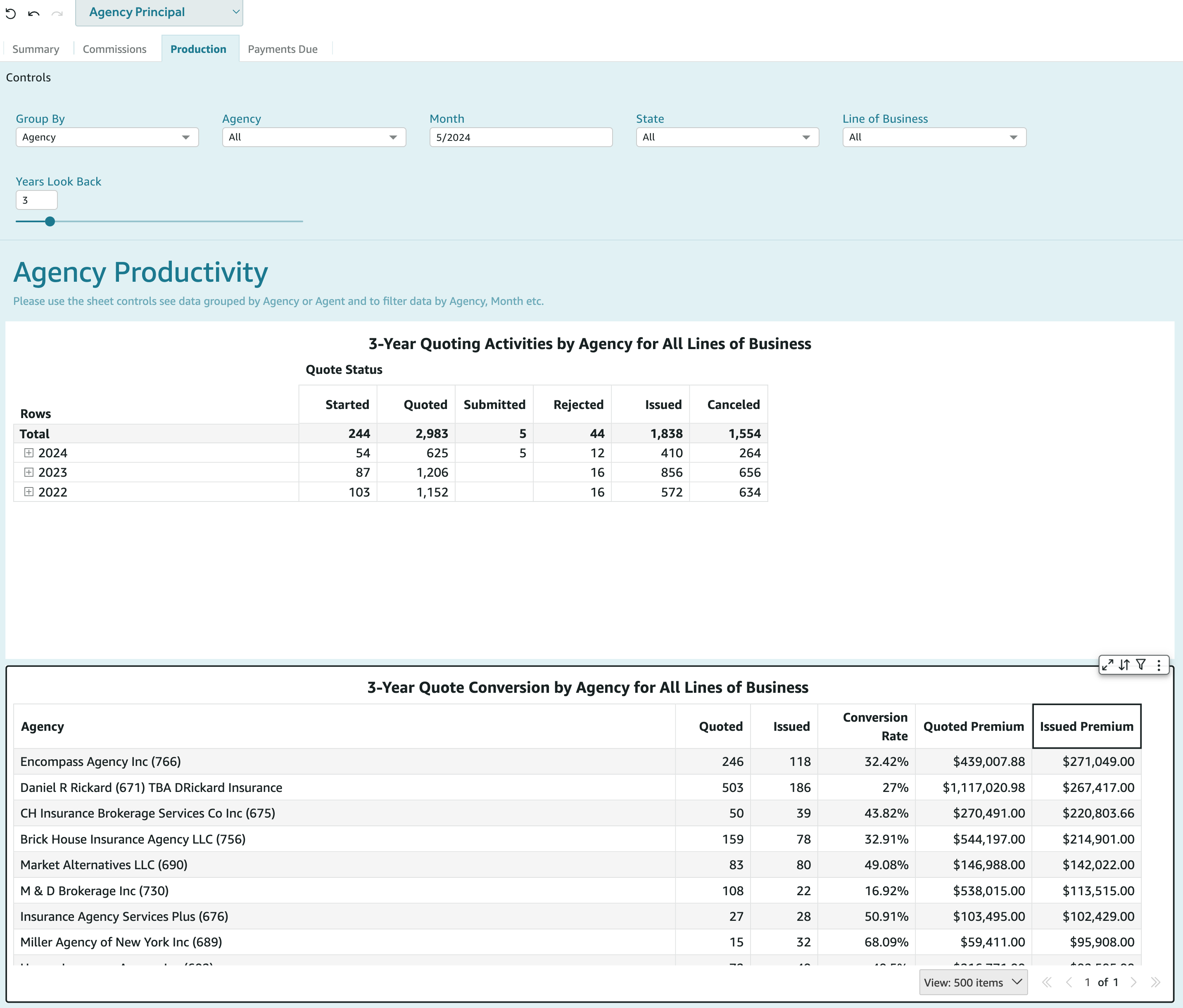Maximize the Quote Conversion visual
This screenshot has width=1183, height=1008.
point(1107,665)
